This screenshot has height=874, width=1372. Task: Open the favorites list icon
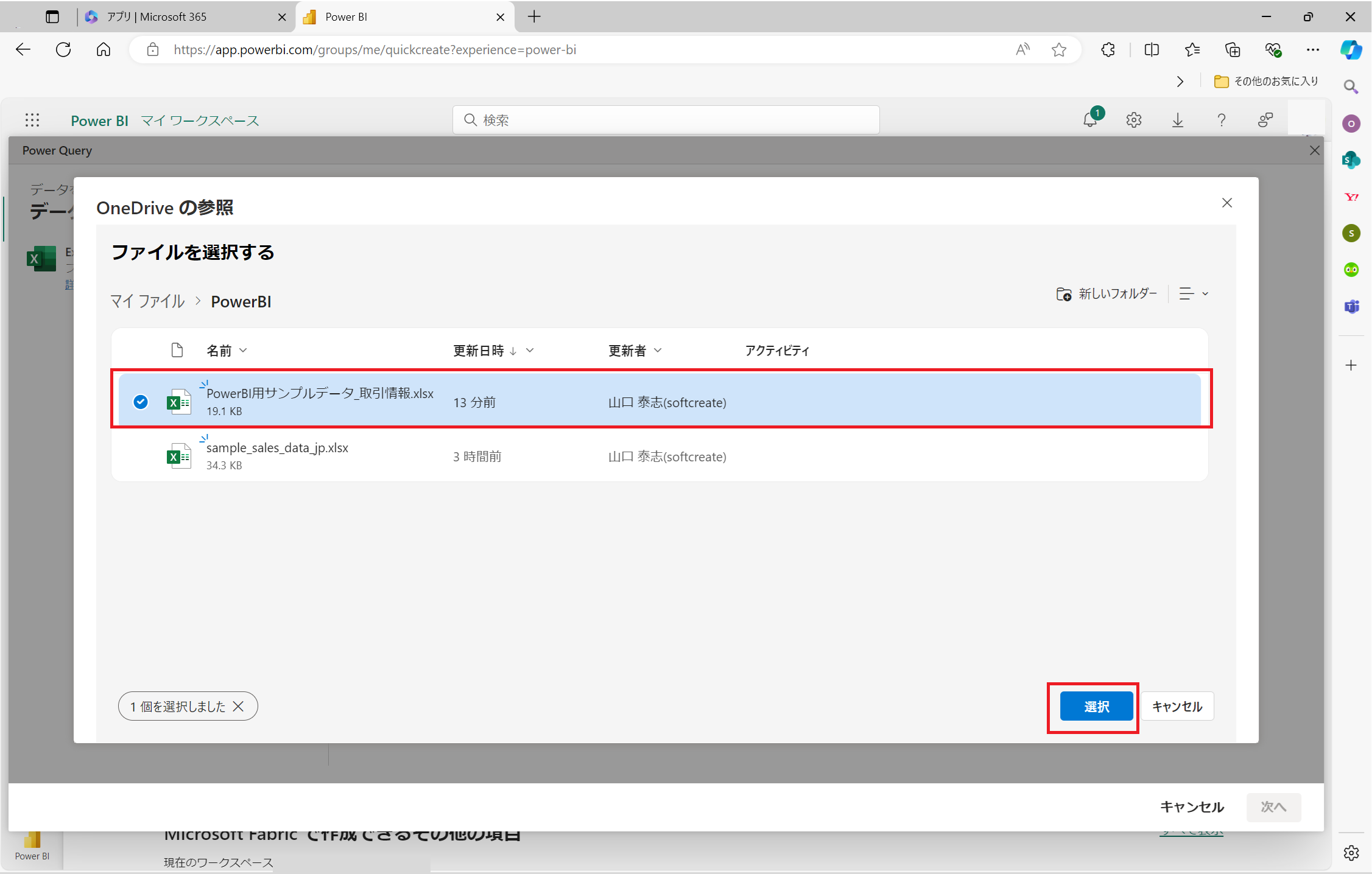(1192, 50)
